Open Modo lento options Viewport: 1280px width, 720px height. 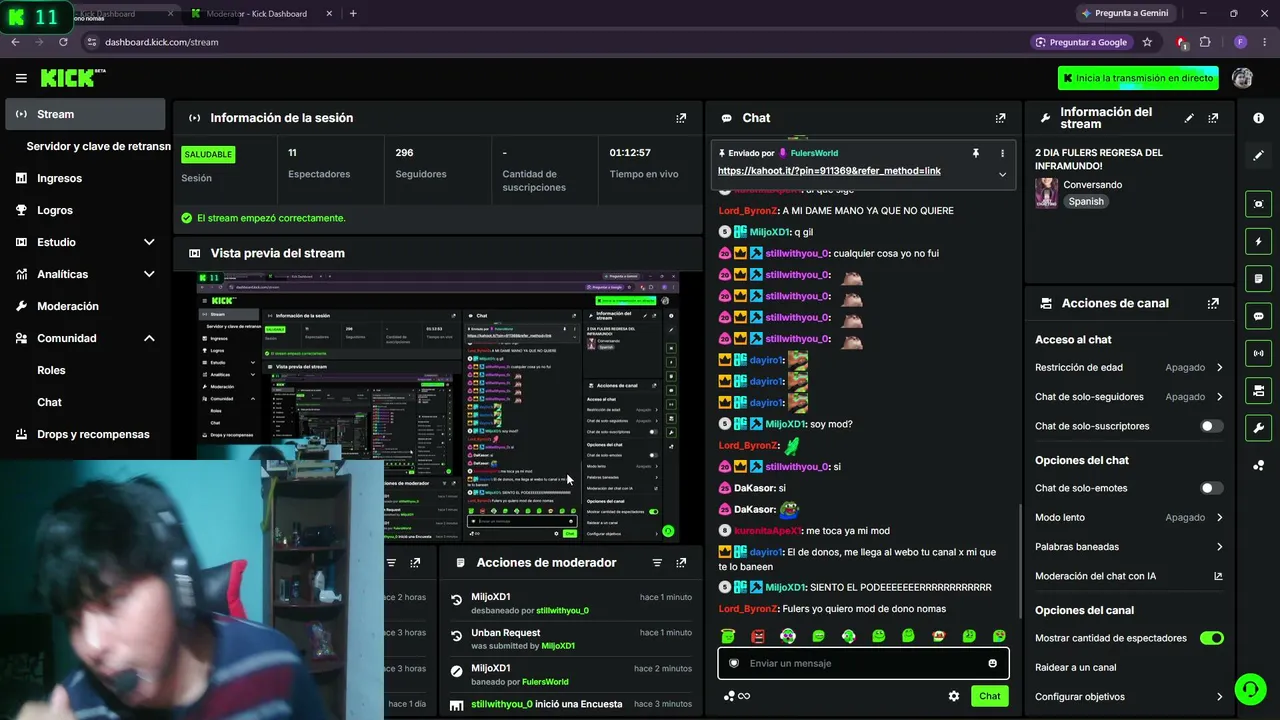[1129, 517]
